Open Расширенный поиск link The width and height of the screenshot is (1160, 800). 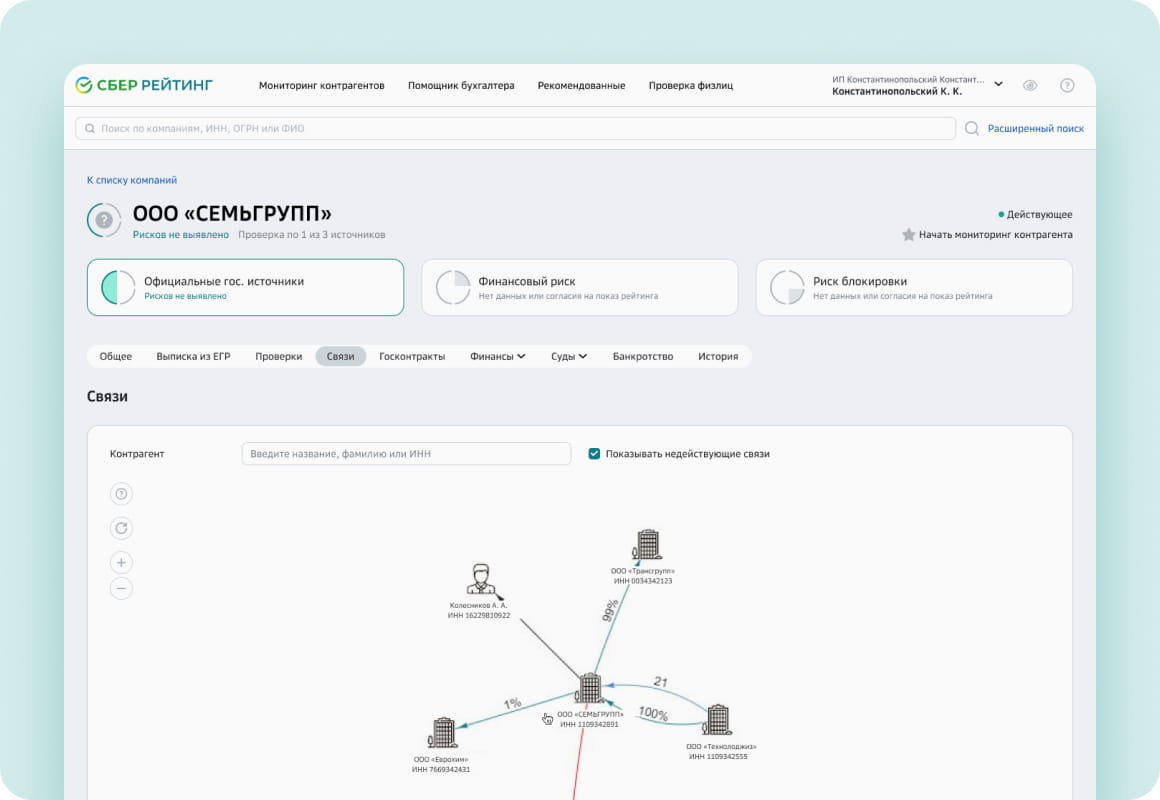pos(1036,129)
